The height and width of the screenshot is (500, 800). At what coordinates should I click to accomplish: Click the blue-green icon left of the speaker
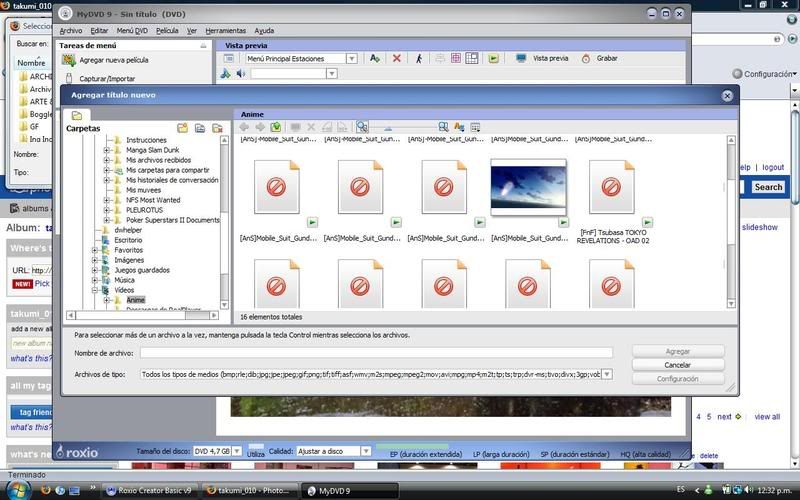(225, 74)
